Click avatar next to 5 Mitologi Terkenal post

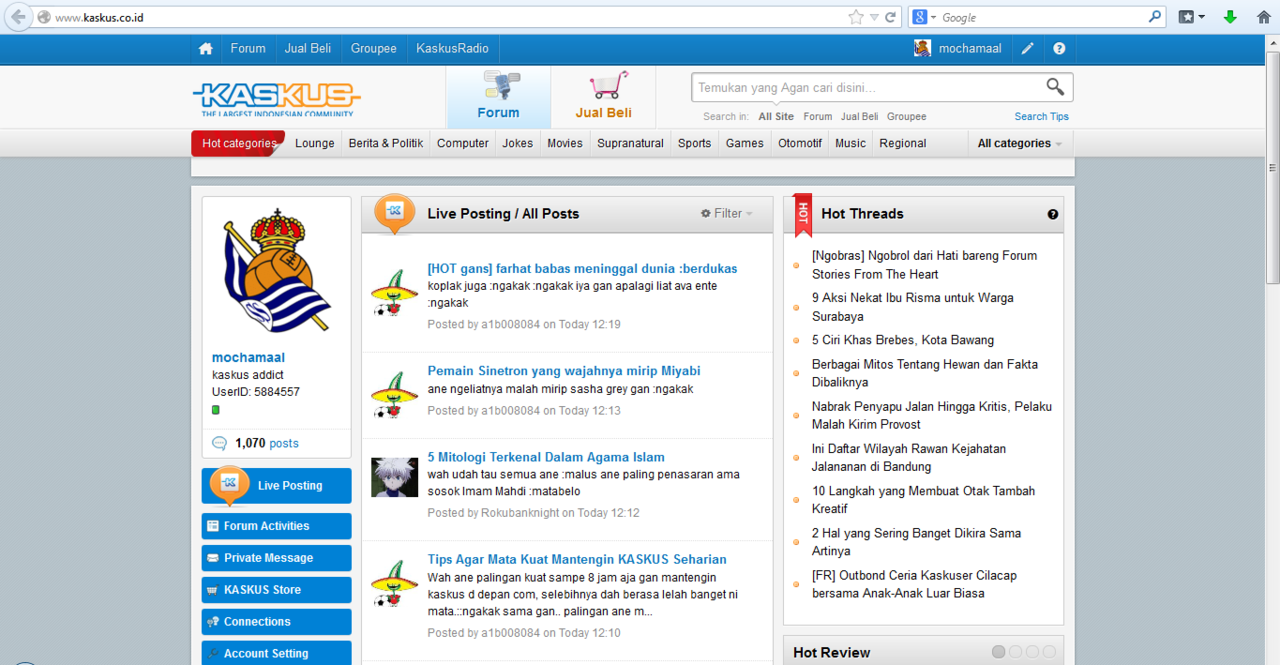click(x=394, y=478)
